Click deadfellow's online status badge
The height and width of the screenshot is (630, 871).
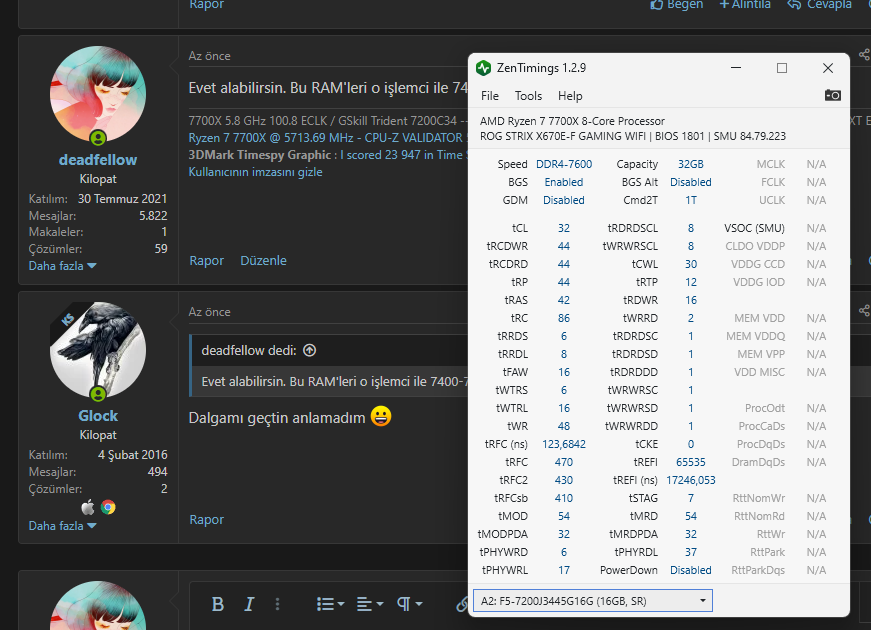coord(98,137)
